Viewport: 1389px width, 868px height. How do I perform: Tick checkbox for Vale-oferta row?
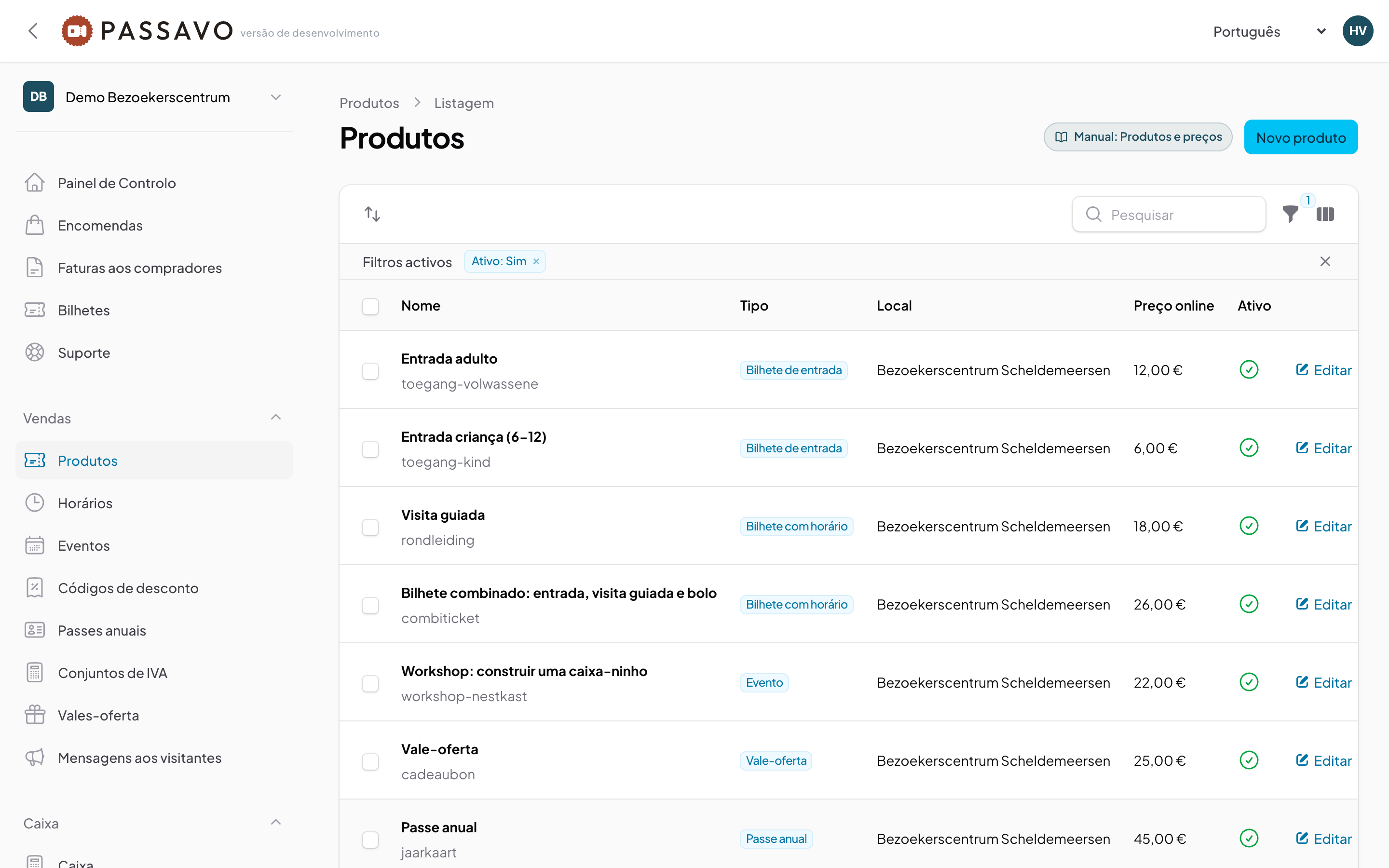(x=370, y=761)
